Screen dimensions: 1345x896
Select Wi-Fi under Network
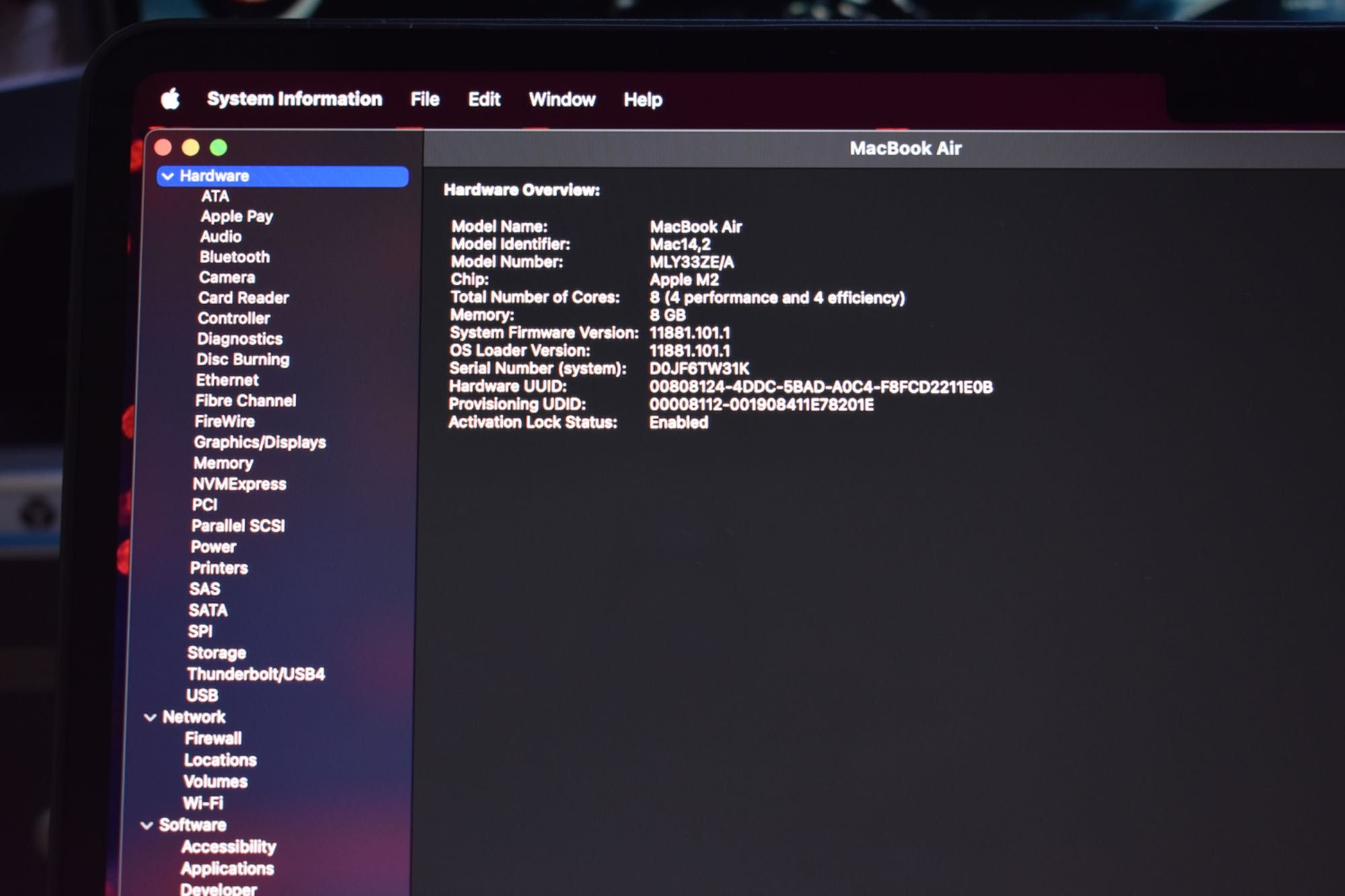(x=202, y=803)
